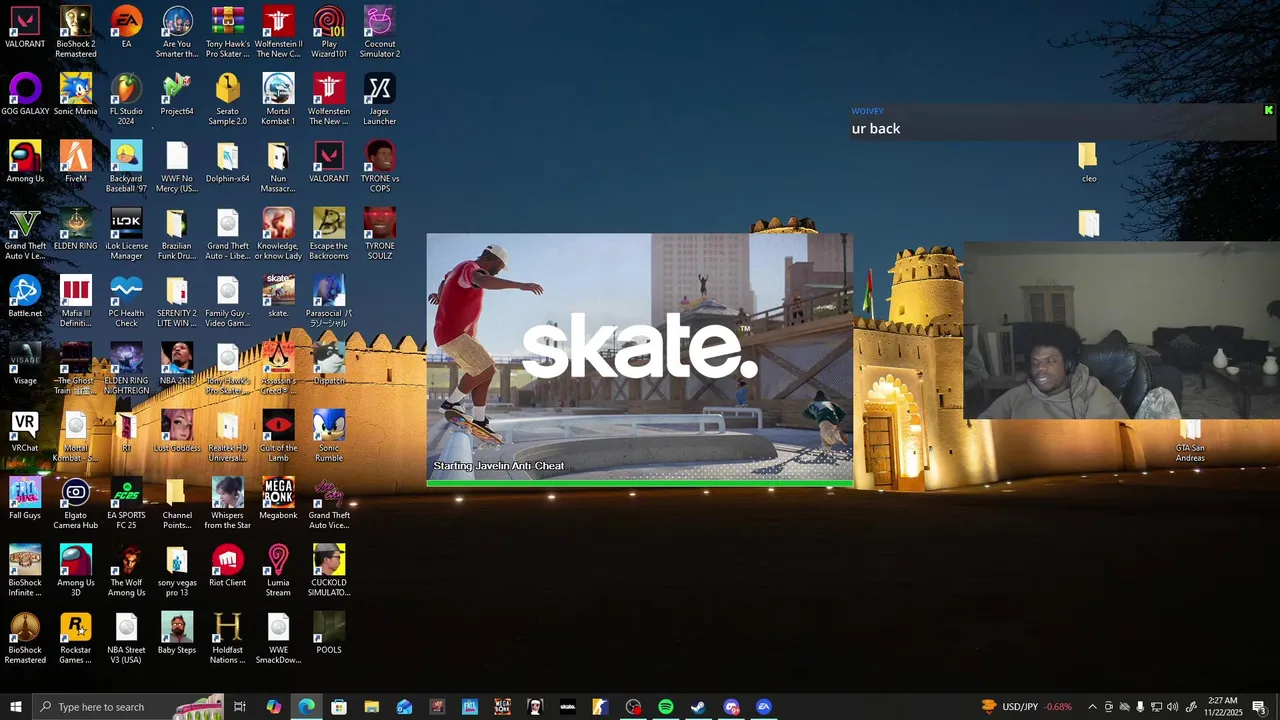Open The Wolf Among Us shortcut
This screenshot has width=1280, height=720.
(x=126, y=569)
